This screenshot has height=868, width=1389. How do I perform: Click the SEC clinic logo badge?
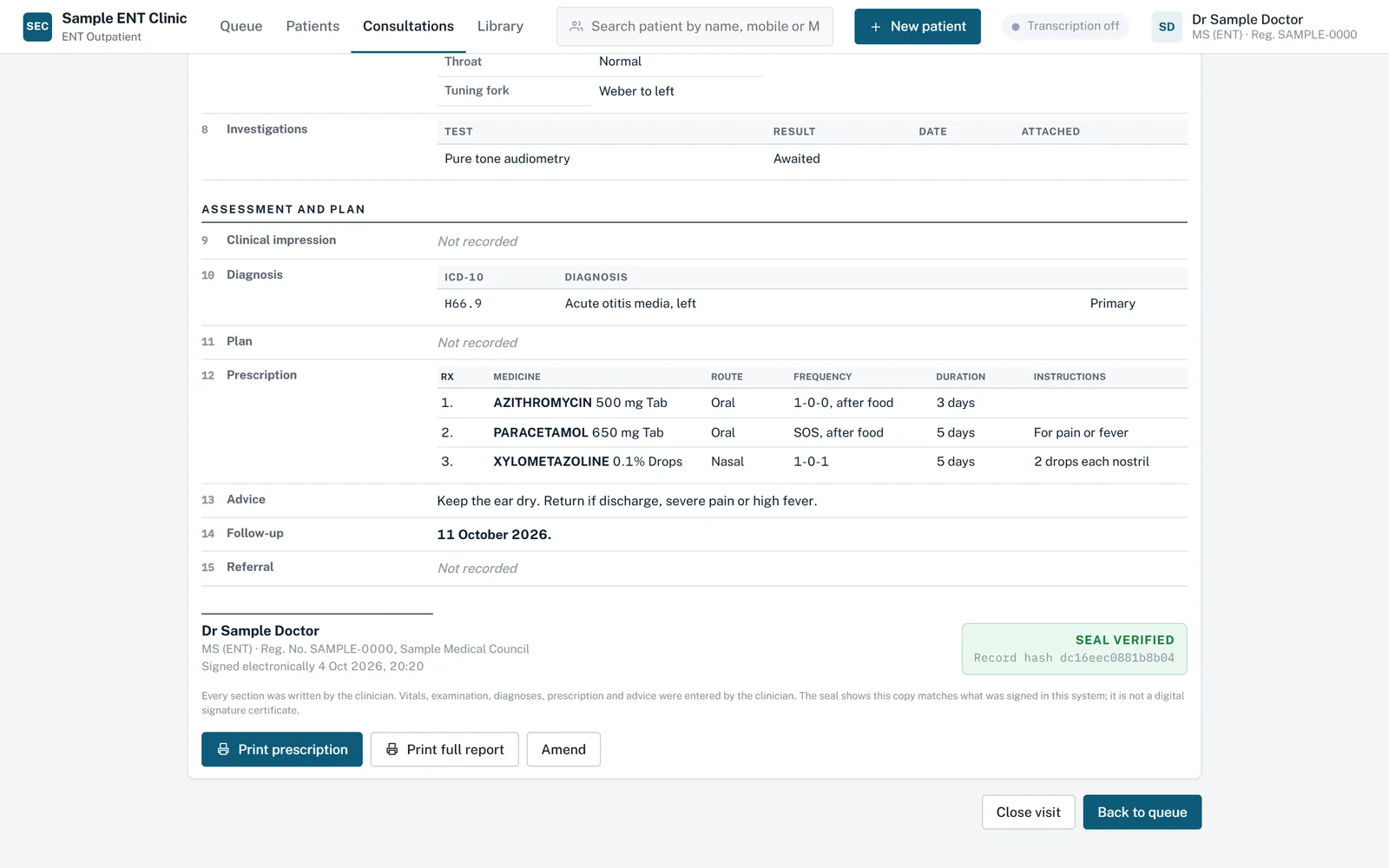(x=37, y=26)
